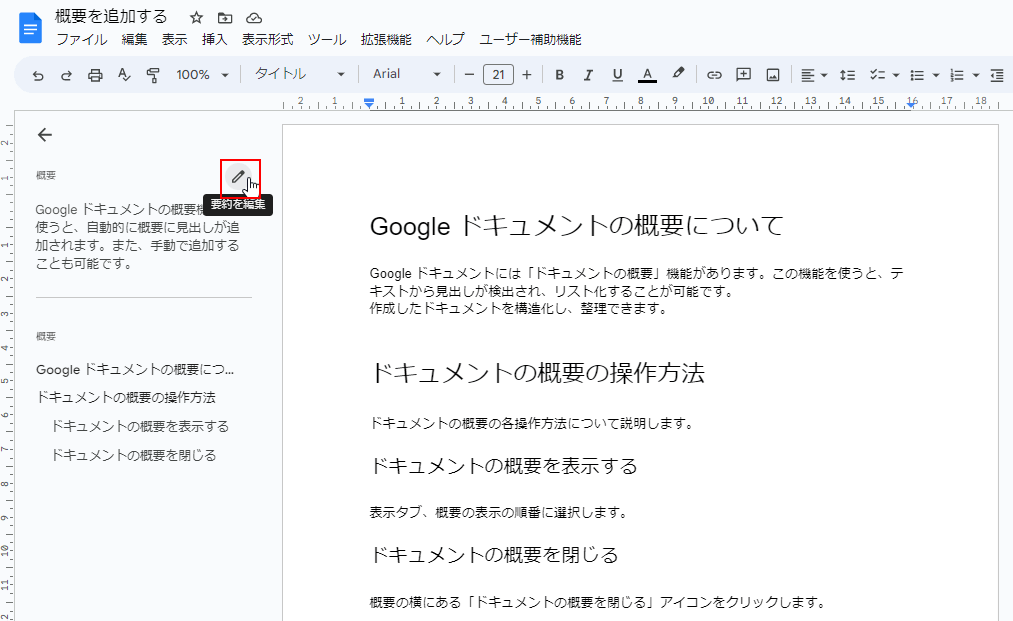Redo the last undone action
This screenshot has height=621, width=1013.
pyautogui.click(x=66, y=75)
